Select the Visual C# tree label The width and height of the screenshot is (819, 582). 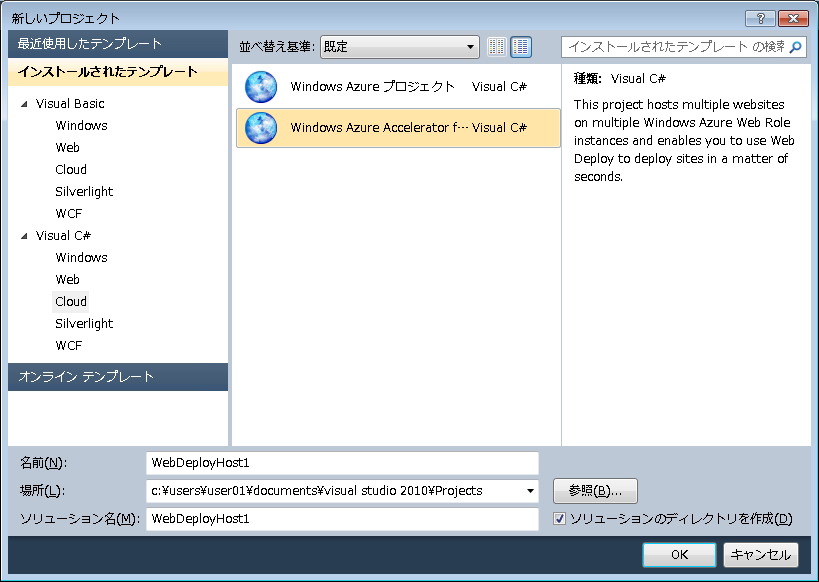pyautogui.click(x=63, y=236)
